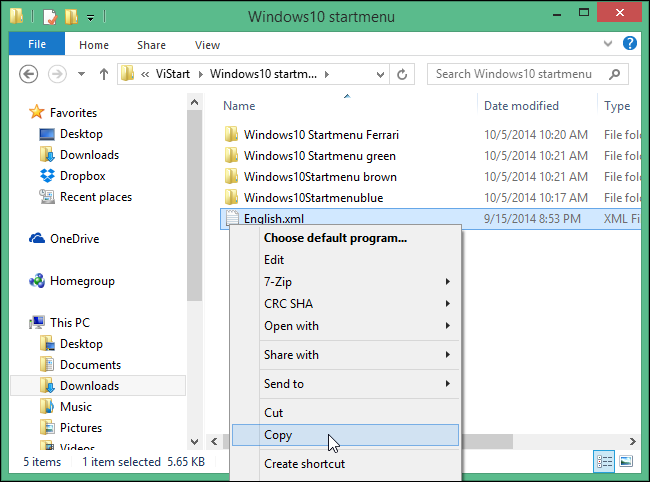Sort by Type column header
This screenshot has width=650, height=482.
[x=617, y=106]
